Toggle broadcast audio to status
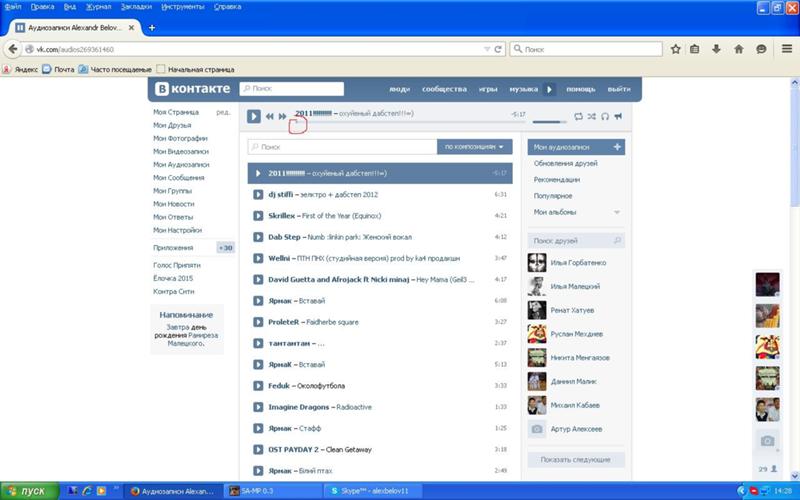Image resolution: width=800 pixels, height=500 pixels. tap(618, 116)
